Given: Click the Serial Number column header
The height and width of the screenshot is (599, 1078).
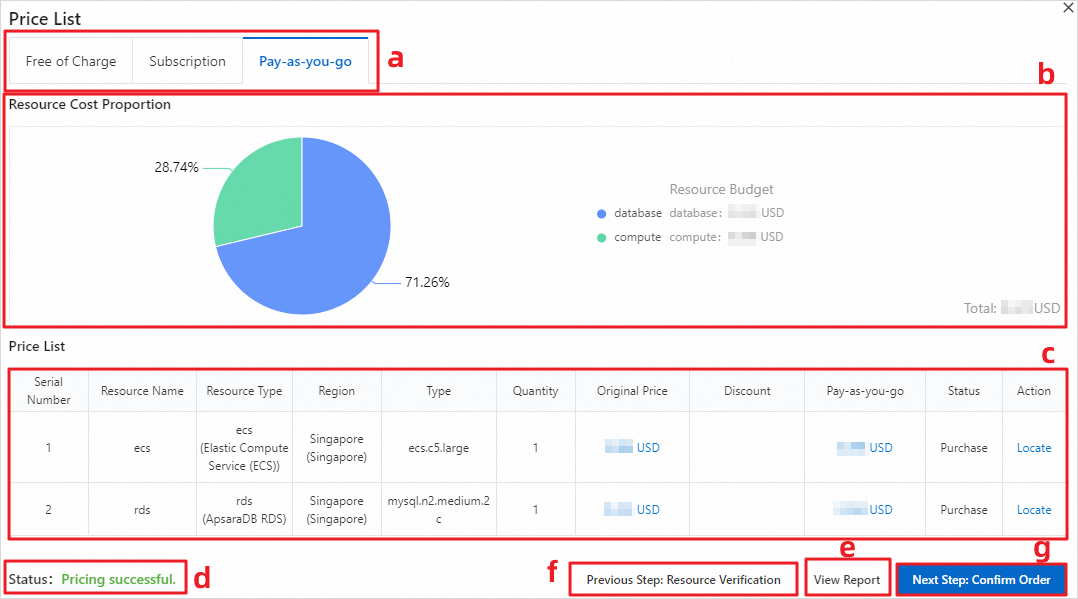Looking at the screenshot, I should click(48, 391).
